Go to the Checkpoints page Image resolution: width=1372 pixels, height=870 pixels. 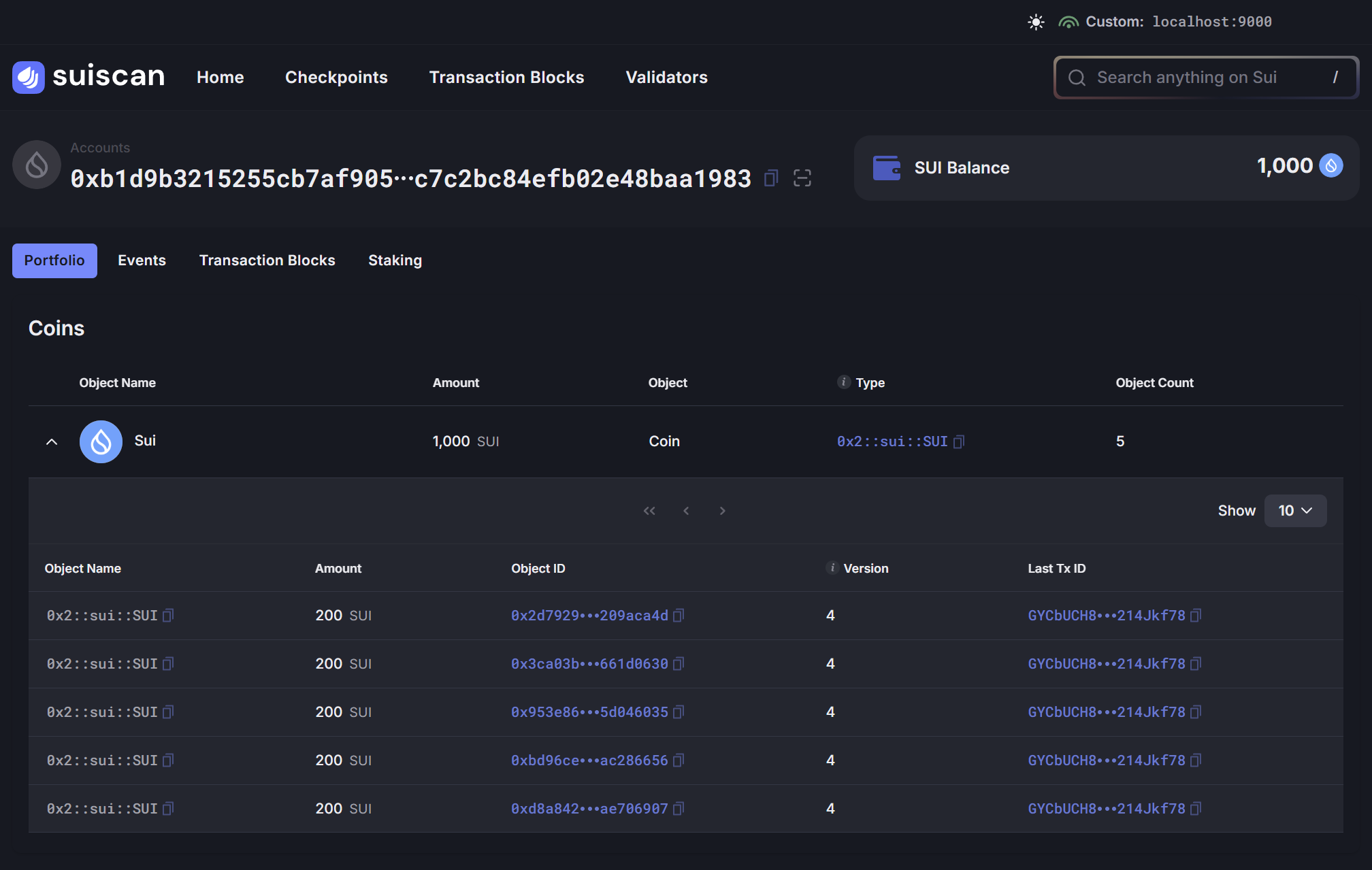coord(336,77)
